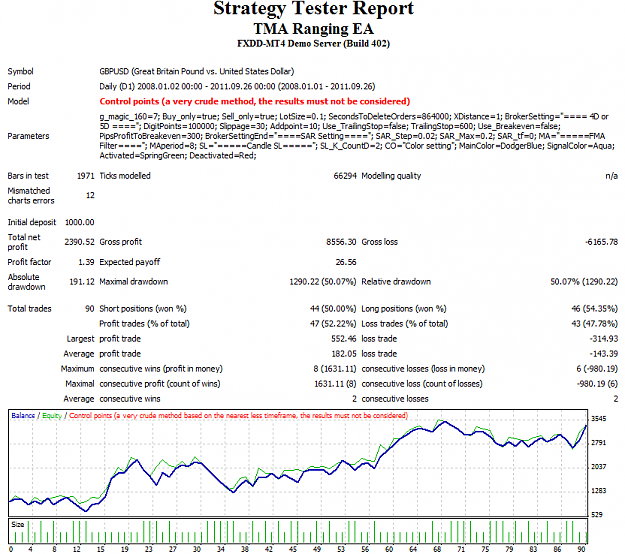Click the Period value starting with 'Daily (D1)'
Viewport: 625px width, 554px height.
[237, 86]
